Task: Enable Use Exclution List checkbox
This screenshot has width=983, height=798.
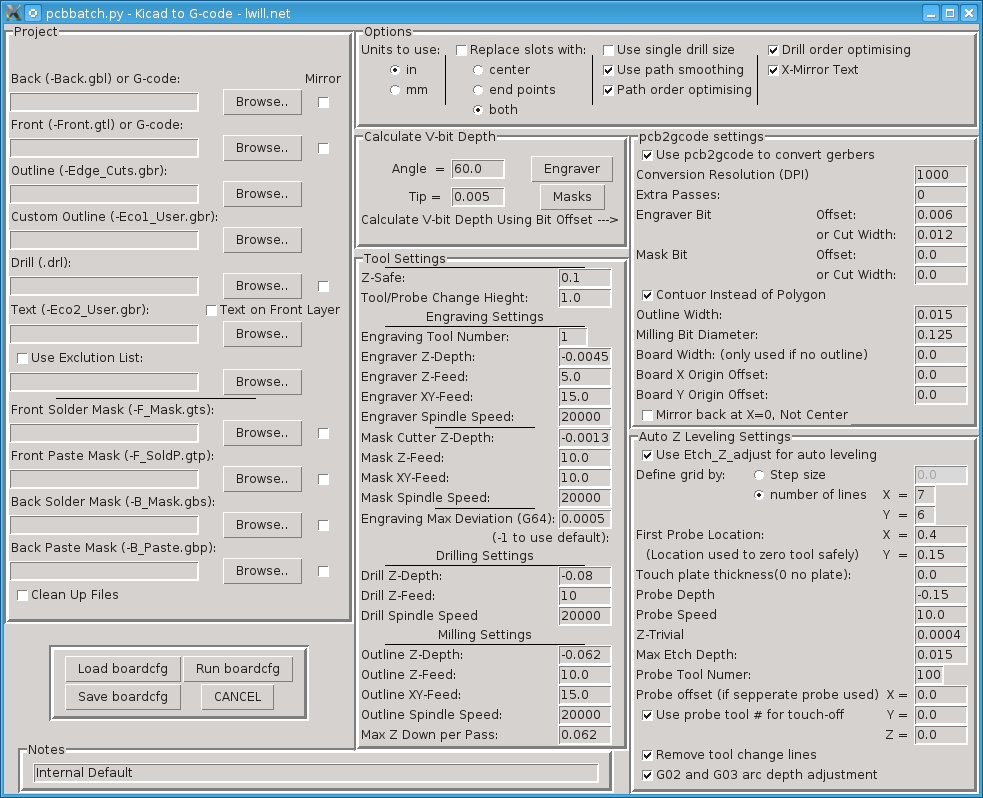Action: click(x=23, y=358)
